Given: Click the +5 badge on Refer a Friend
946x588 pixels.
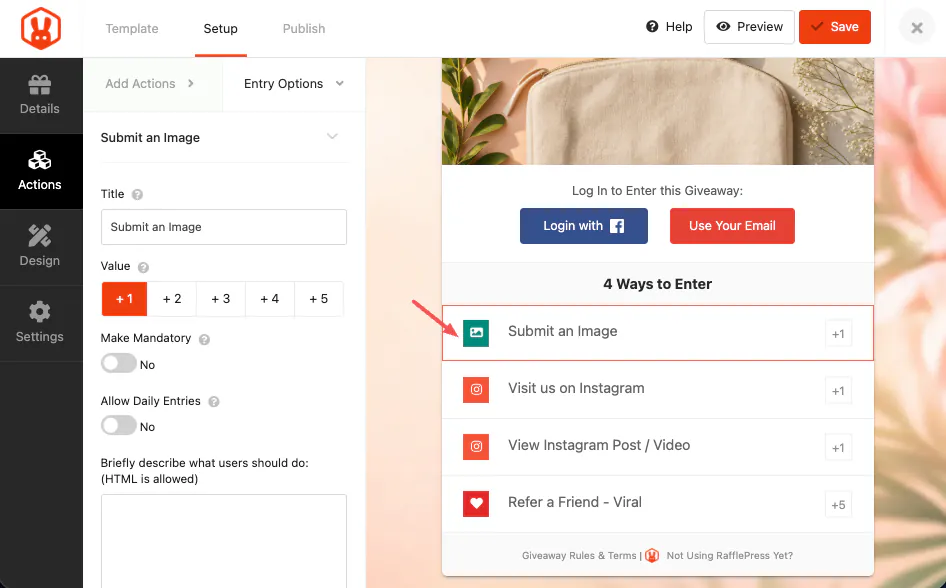Looking at the screenshot, I should click(838, 505).
